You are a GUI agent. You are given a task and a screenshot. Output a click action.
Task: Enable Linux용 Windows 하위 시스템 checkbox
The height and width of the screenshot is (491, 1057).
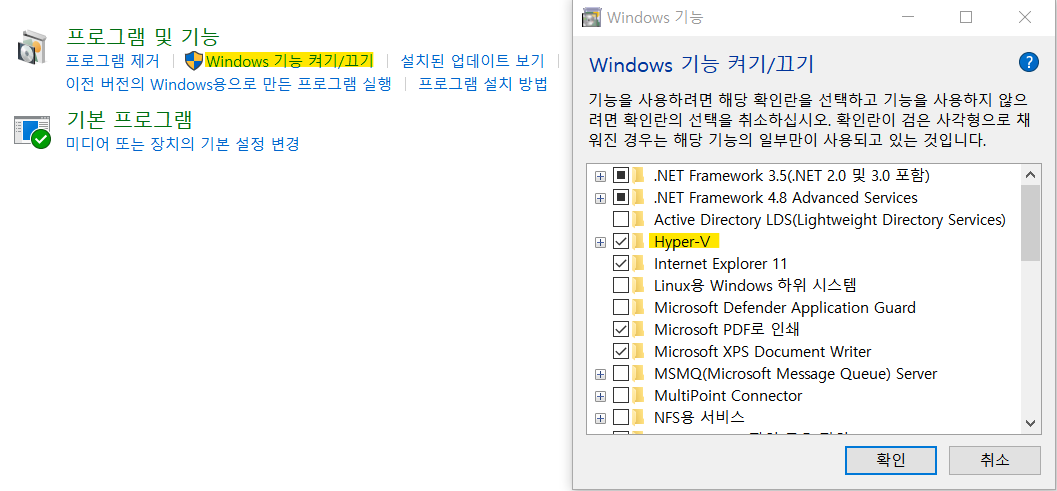(621, 285)
